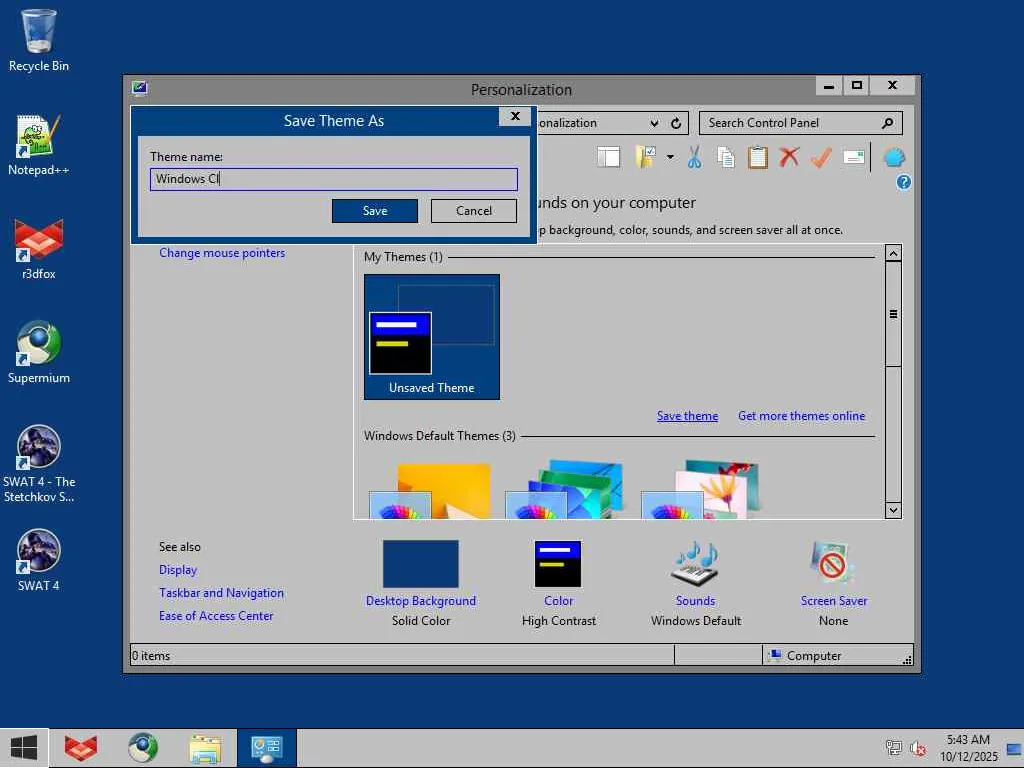Click the Theme name text field
Screen dimensions: 1024x768
click(x=334, y=179)
